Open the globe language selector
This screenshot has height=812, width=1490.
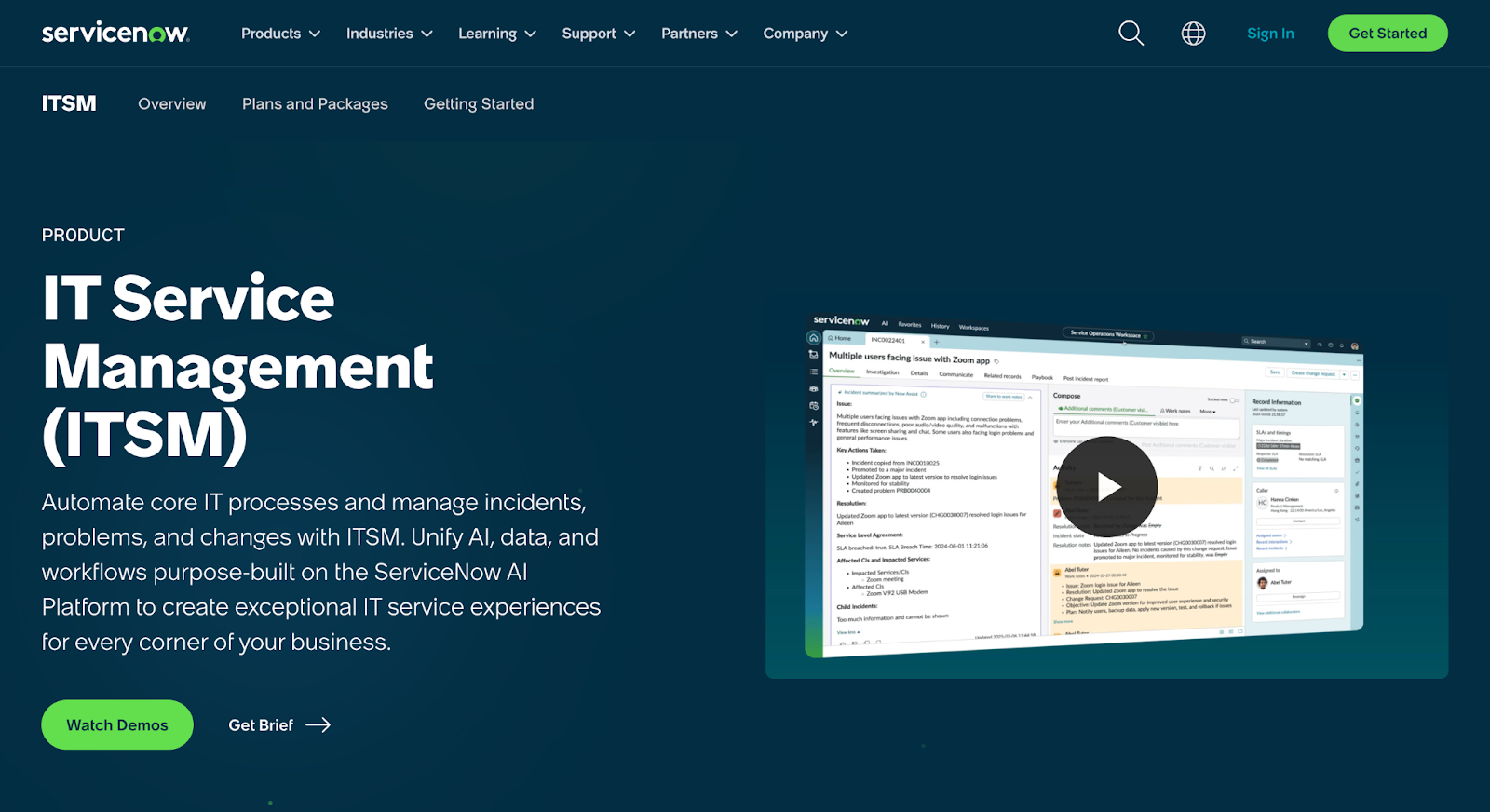pos(1193,34)
